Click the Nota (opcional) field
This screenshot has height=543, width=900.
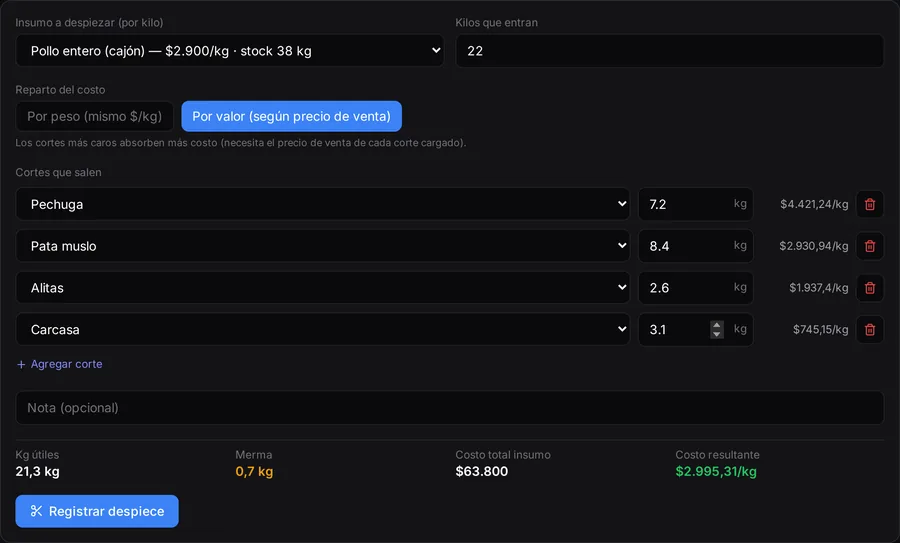[x=449, y=408]
